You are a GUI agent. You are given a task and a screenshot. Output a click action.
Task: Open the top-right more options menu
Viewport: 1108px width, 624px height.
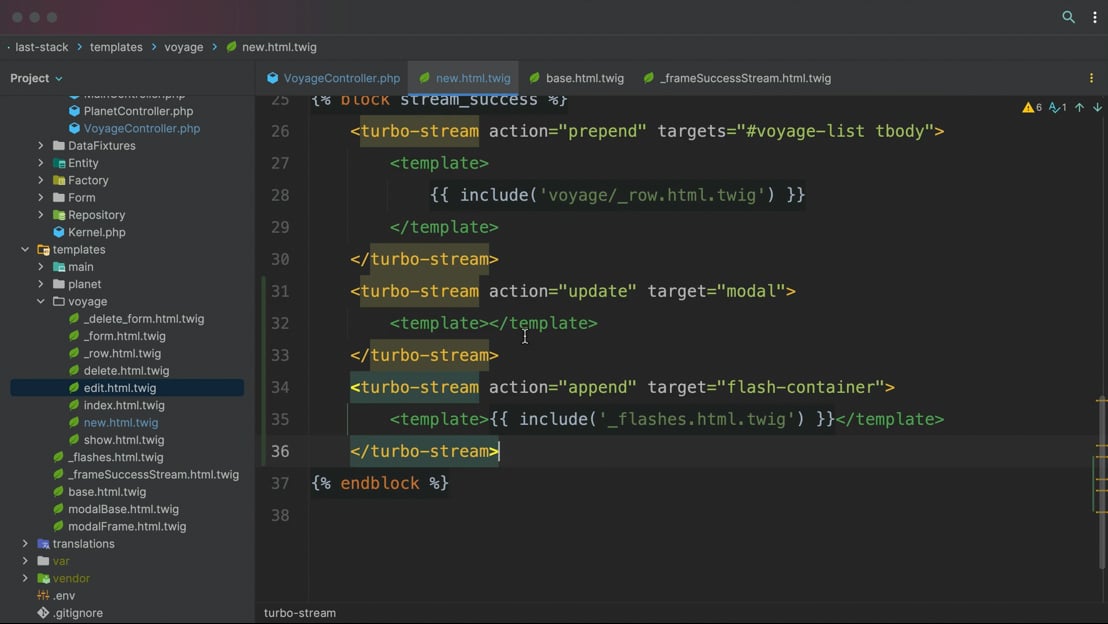click(1094, 17)
